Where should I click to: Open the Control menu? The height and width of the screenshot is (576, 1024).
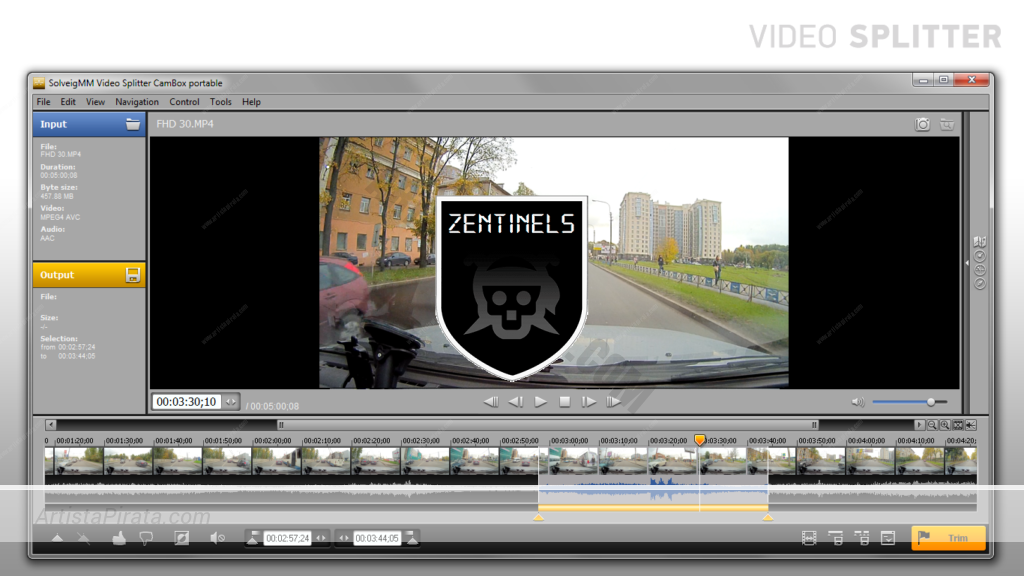coord(184,102)
